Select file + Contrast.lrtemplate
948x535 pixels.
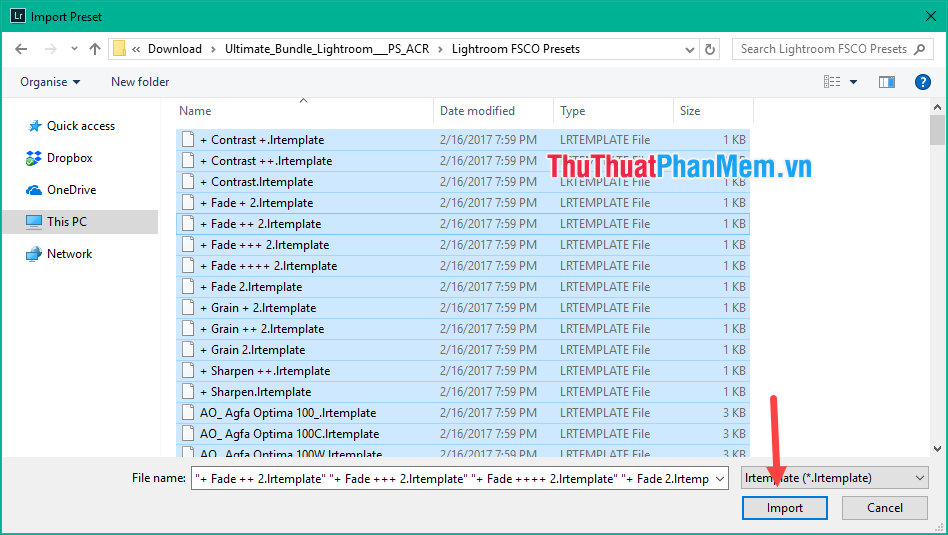click(x=463, y=182)
